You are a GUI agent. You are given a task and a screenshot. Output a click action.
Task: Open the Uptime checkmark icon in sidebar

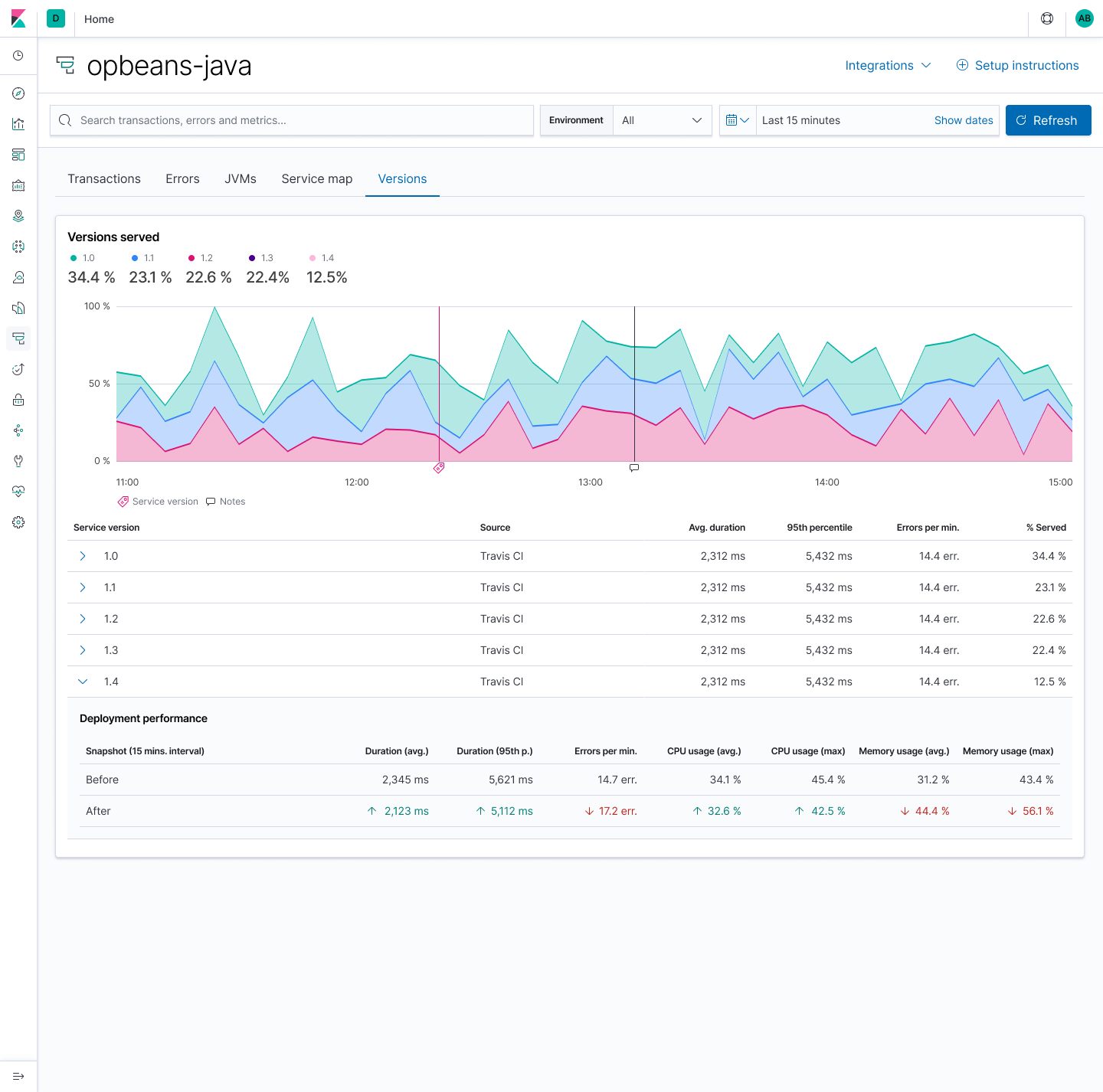click(x=18, y=369)
